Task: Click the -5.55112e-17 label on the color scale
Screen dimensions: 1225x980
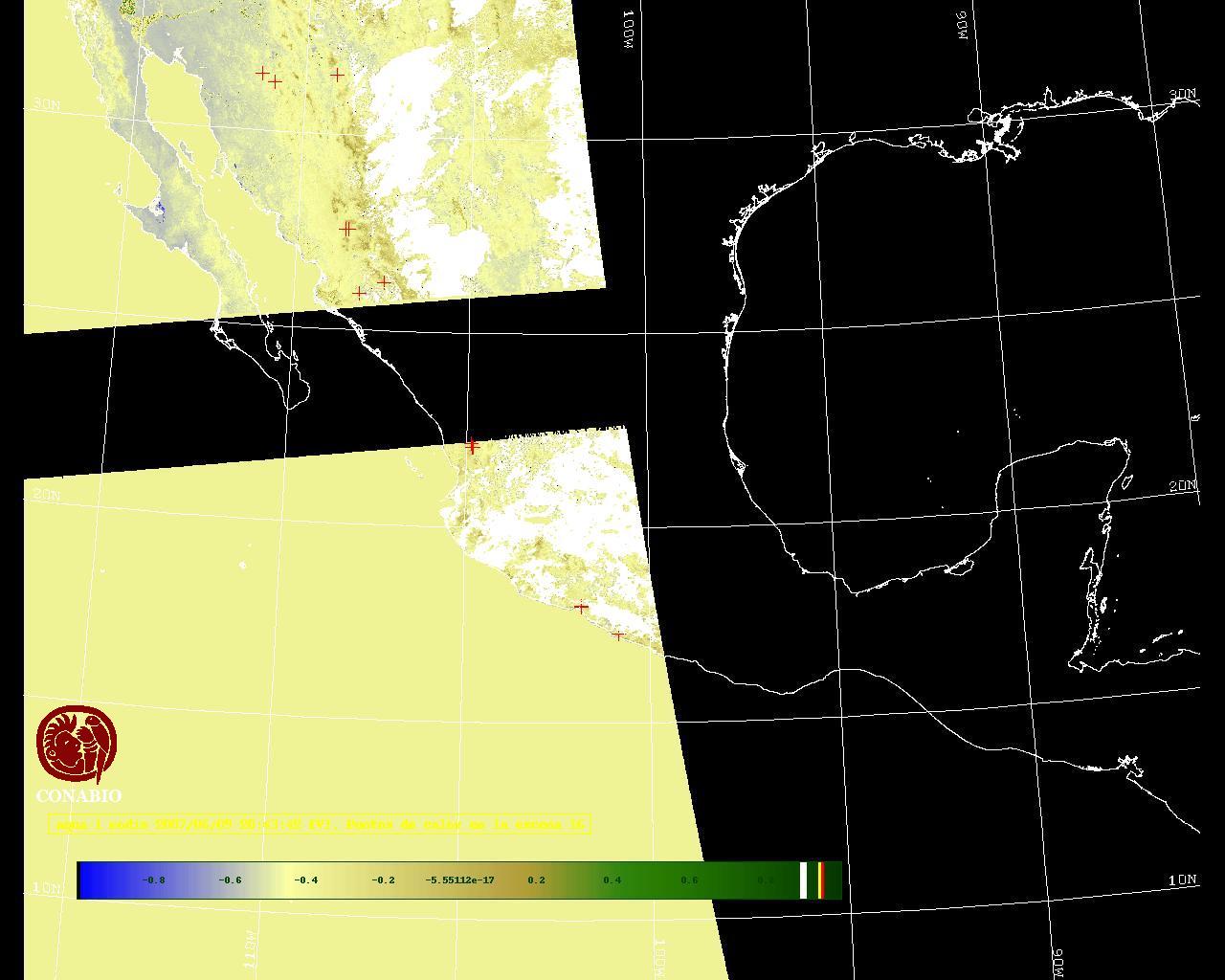Action: point(460,880)
